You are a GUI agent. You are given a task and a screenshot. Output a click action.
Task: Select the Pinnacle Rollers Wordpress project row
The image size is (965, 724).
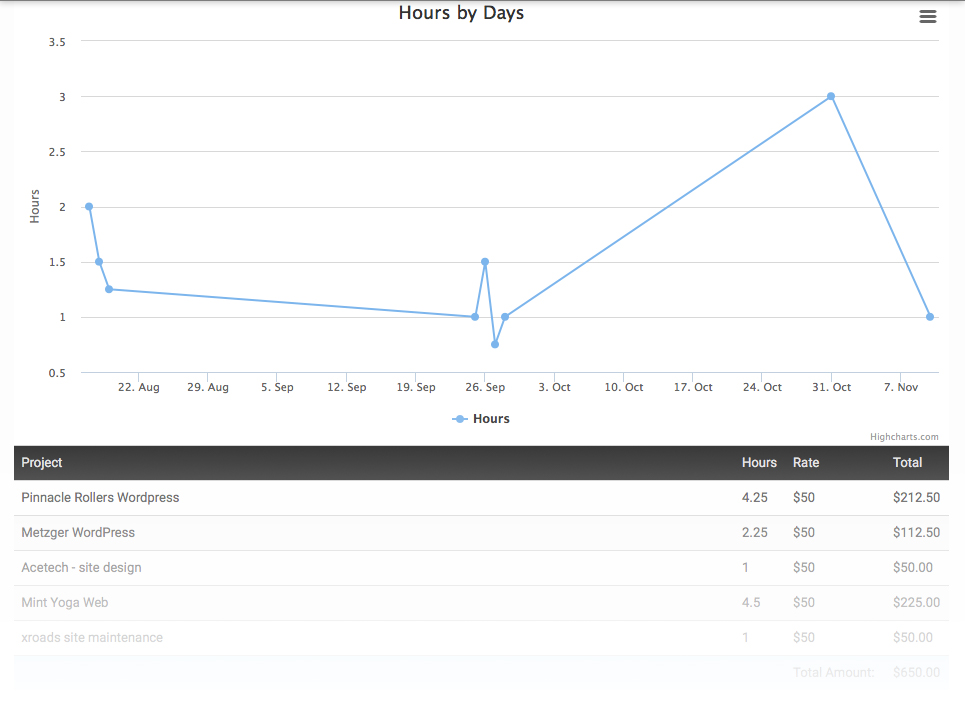point(100,498)
